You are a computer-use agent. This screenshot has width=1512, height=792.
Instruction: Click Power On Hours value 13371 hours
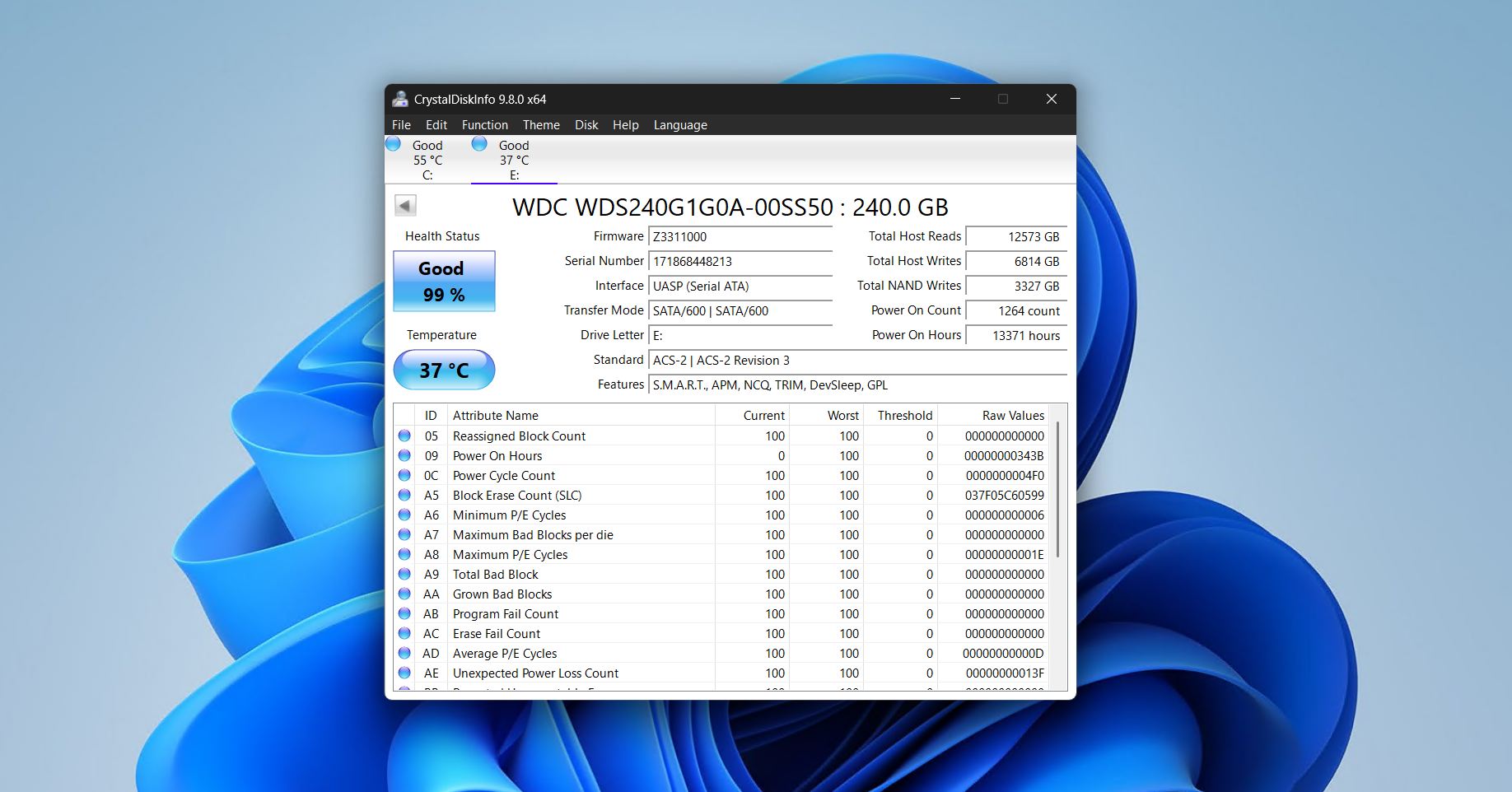coord(1016,336)
